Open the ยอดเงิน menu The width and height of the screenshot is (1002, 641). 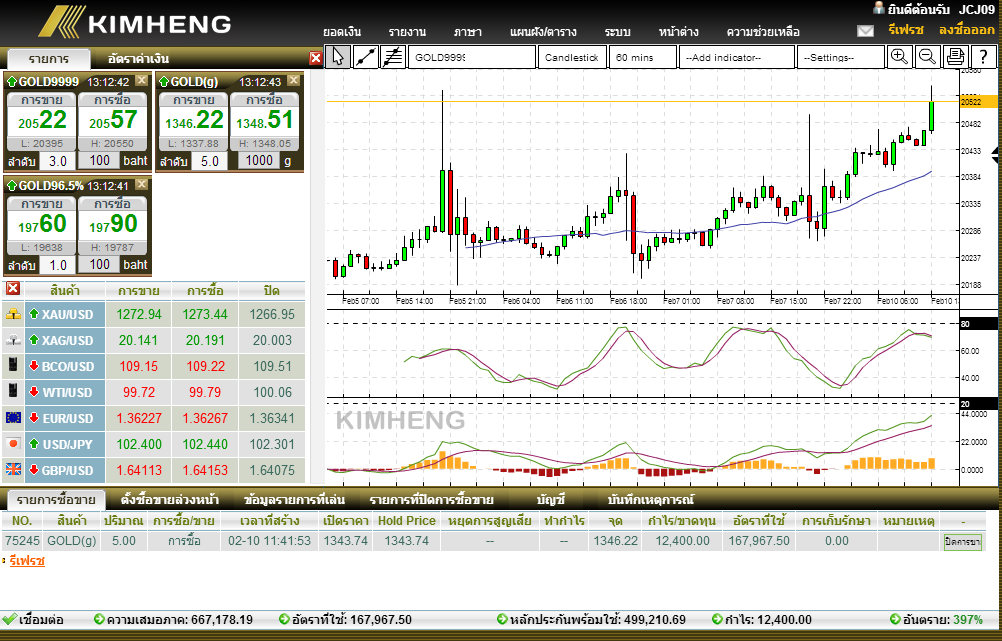(x=343, y=31)
